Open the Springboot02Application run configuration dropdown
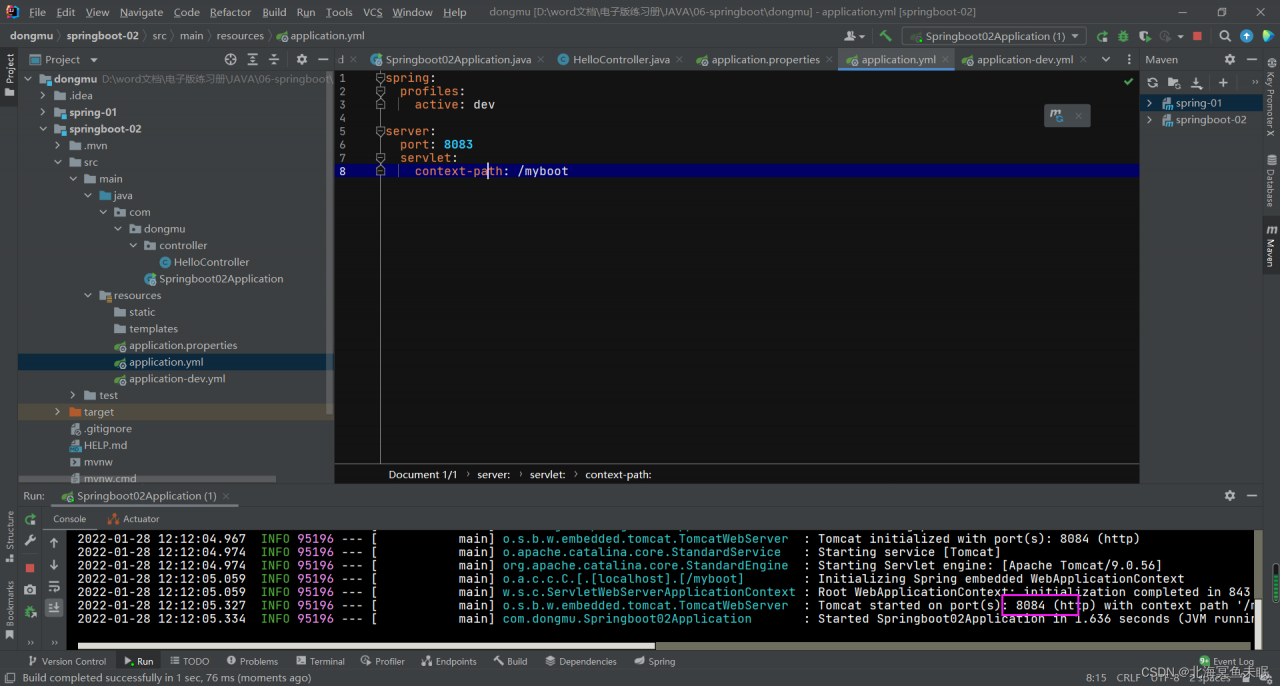Viewport: 1280px width, 686px height. pyautogui.click(x=993, y=36)
